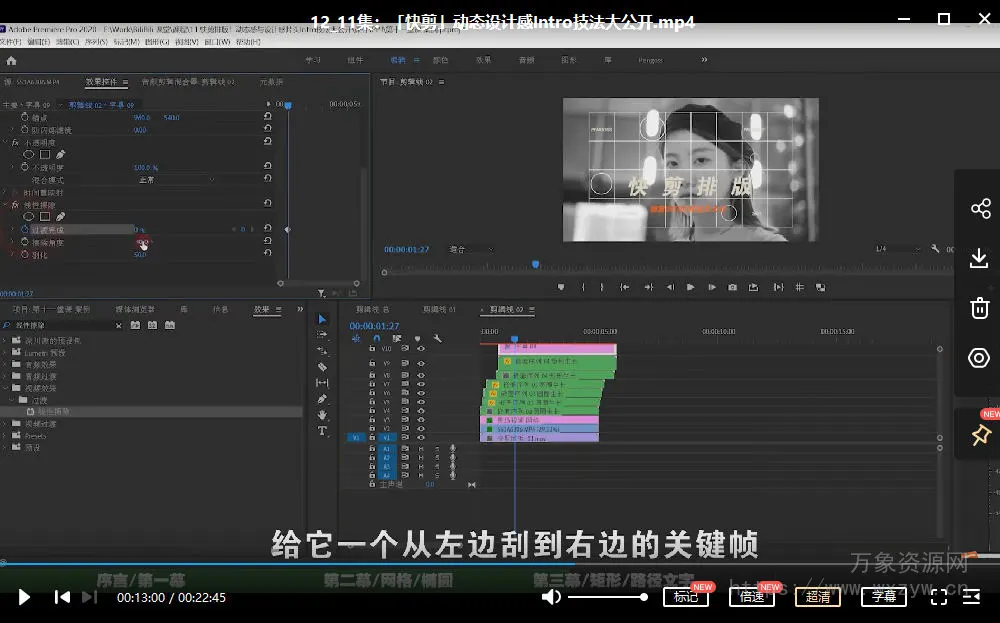Screen dimensions: 1000x623
Task: Open the 颜色 workspace tab
Action: coord(440,60)
